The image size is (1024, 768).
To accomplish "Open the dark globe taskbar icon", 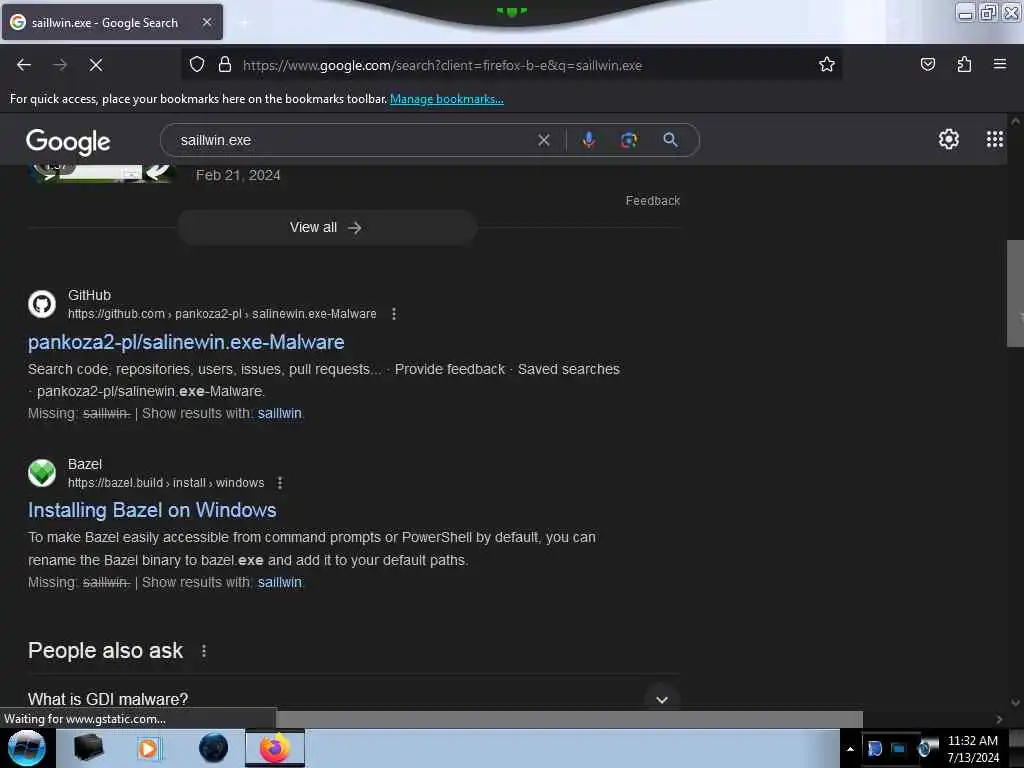I will (x=214, y=748).
